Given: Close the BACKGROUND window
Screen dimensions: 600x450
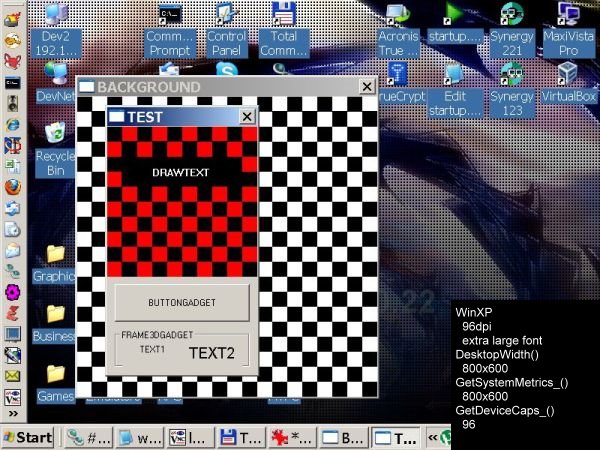Looking at the screenshot, I should coord(367,87).
